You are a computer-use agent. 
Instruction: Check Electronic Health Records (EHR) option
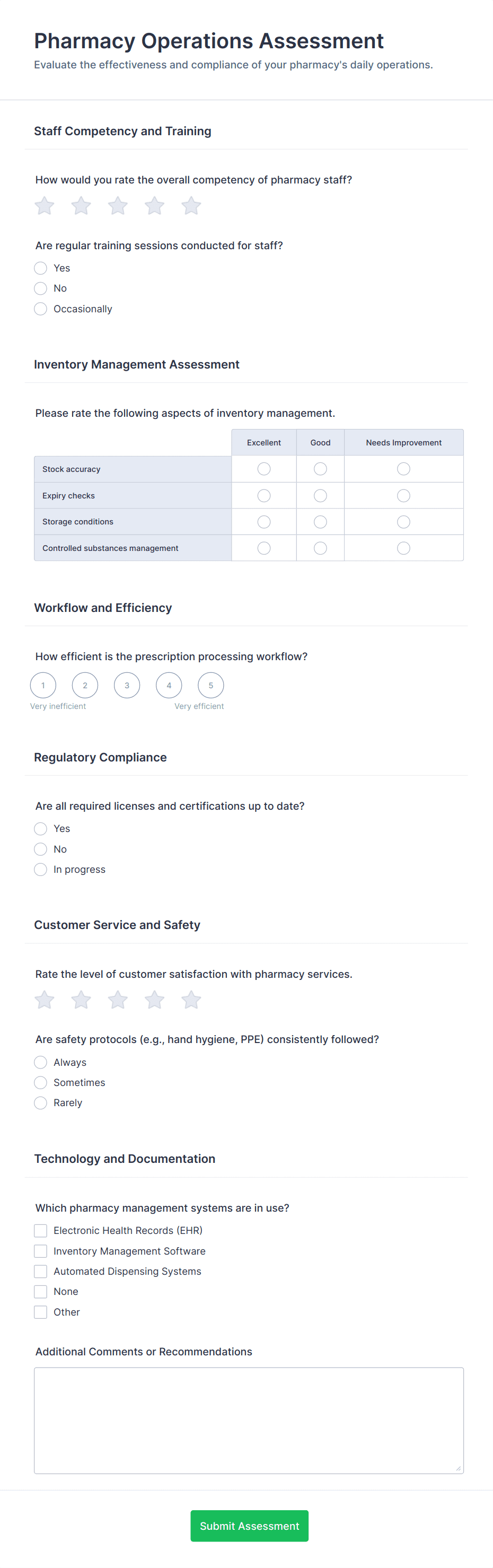41,1231
